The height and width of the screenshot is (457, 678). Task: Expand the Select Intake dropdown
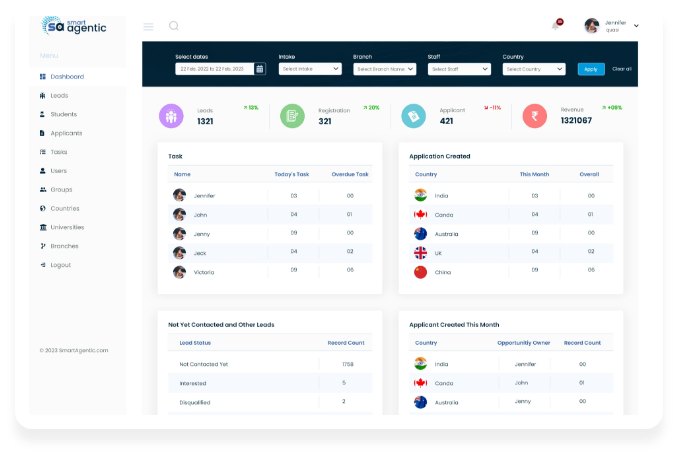[312, 69]
